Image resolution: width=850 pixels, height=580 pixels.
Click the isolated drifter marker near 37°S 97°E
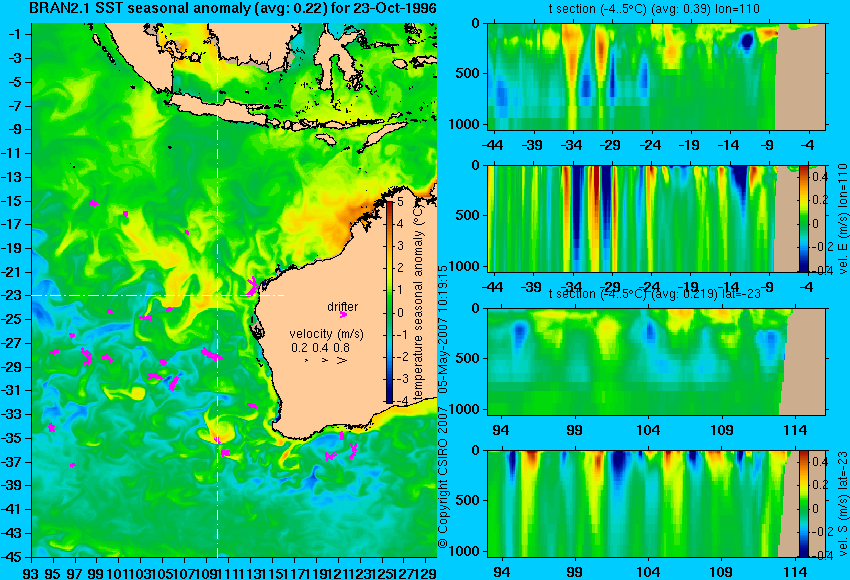click(73, 465)
